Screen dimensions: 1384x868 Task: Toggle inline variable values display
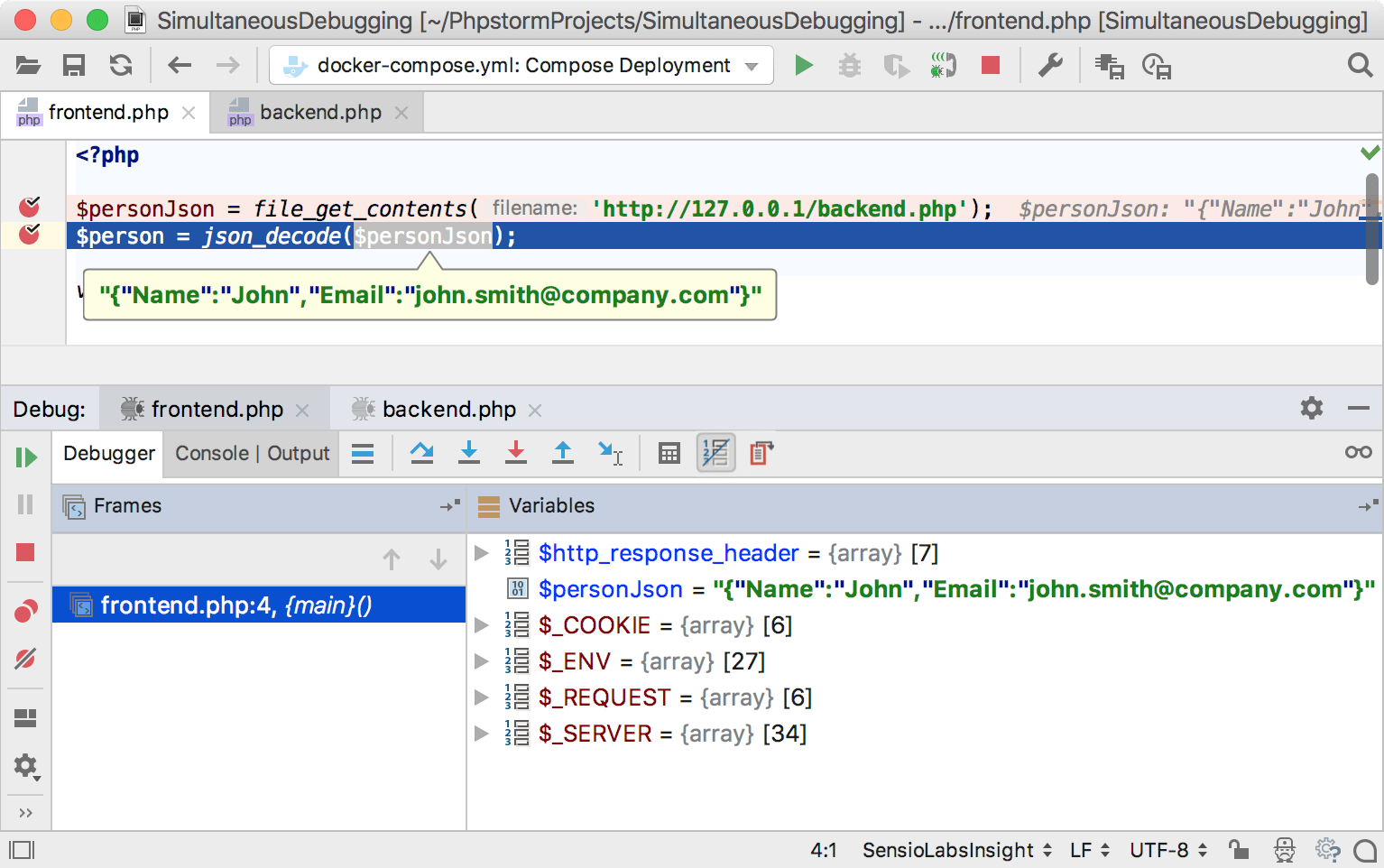tap(715, 453)
